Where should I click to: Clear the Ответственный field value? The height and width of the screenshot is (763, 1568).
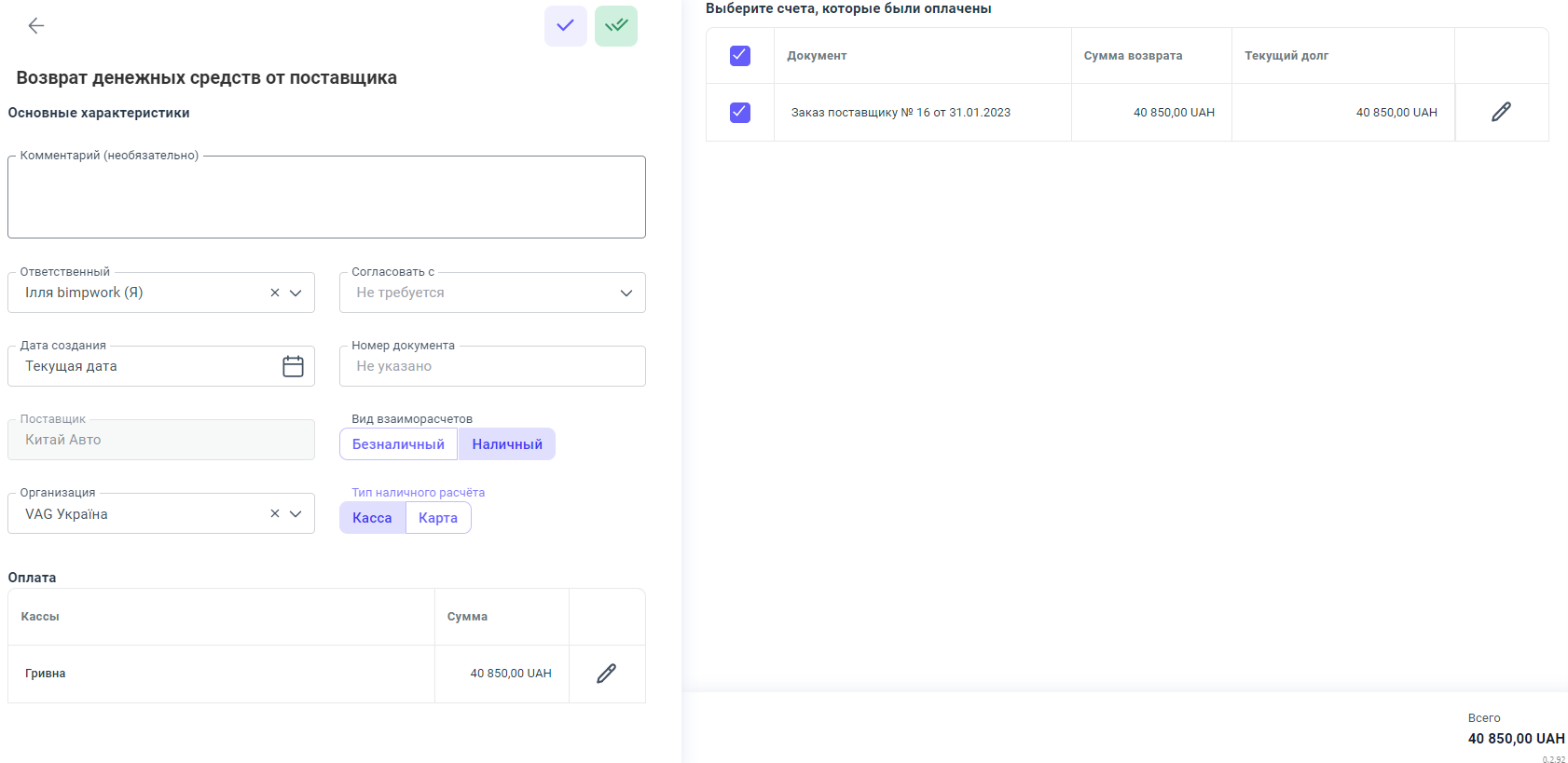coord(275,293)
